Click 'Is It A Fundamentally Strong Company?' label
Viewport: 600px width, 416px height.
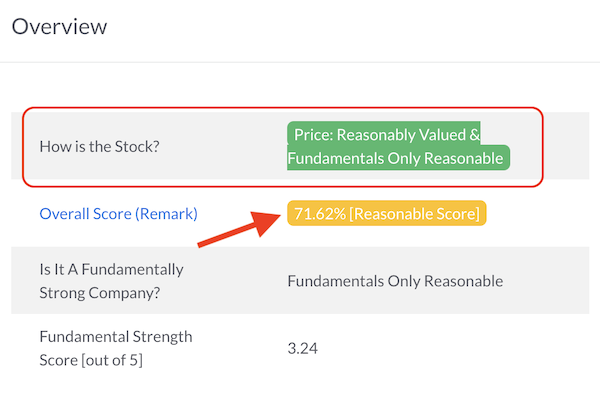click(x=111, y=281)
